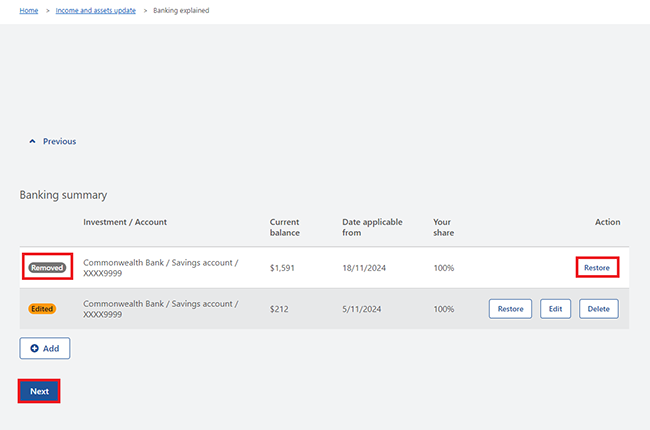Viewport: 650px width, 430px height.
Task: Select the Banking summary heading
Action: click(x=63, y=195)
